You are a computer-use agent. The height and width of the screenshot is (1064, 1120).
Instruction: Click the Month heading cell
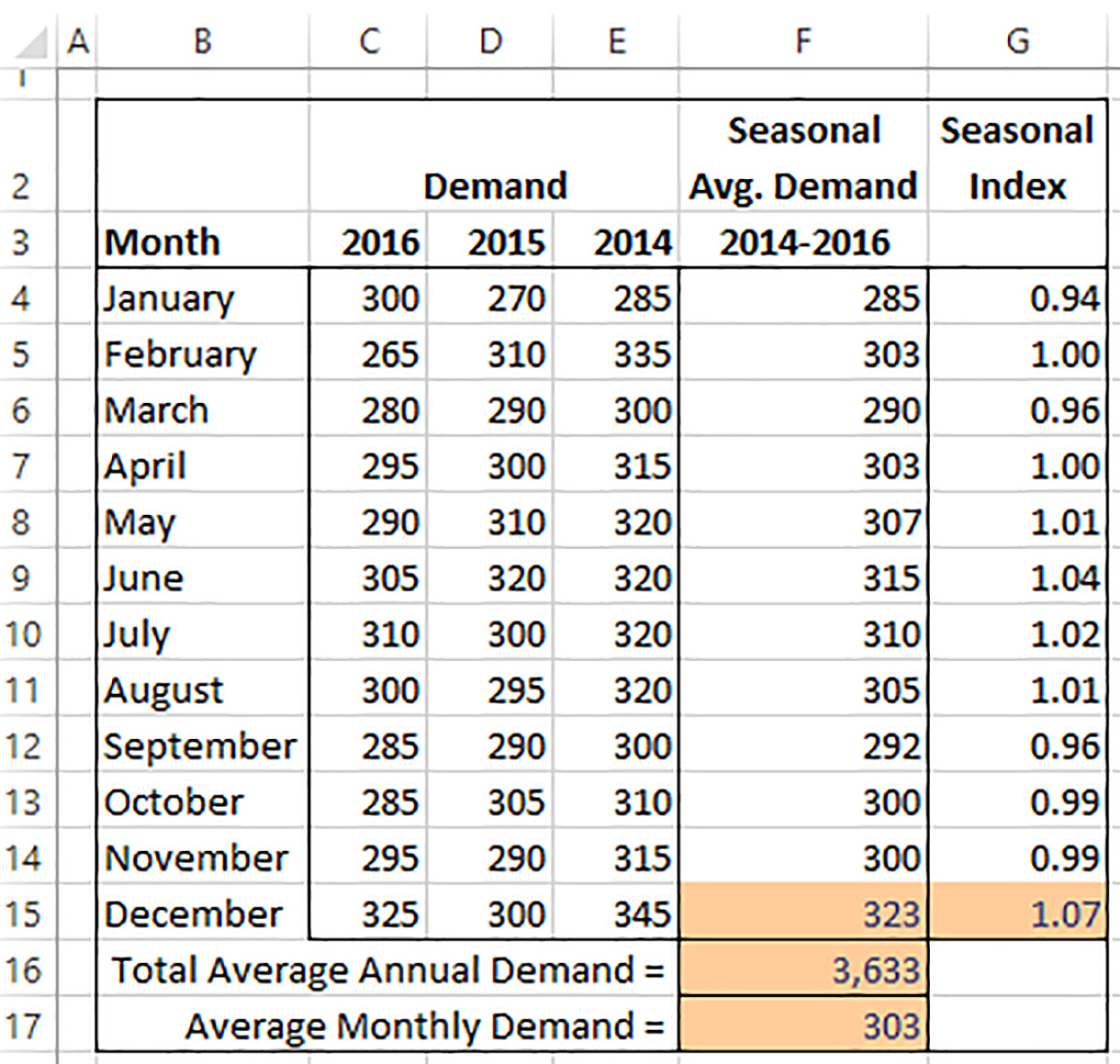pyautogui.click(x=202, y=242)
